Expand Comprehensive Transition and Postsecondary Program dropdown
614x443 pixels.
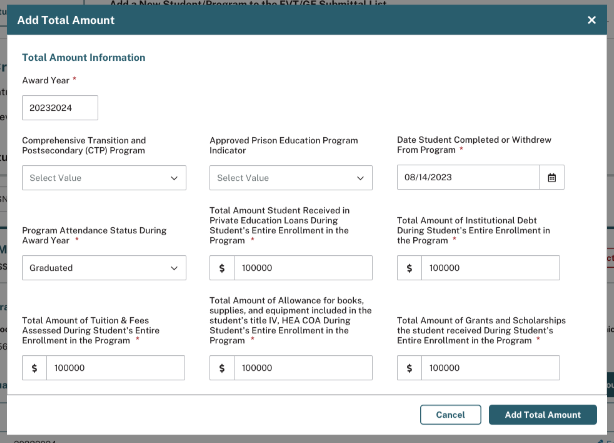pos(104,178)
